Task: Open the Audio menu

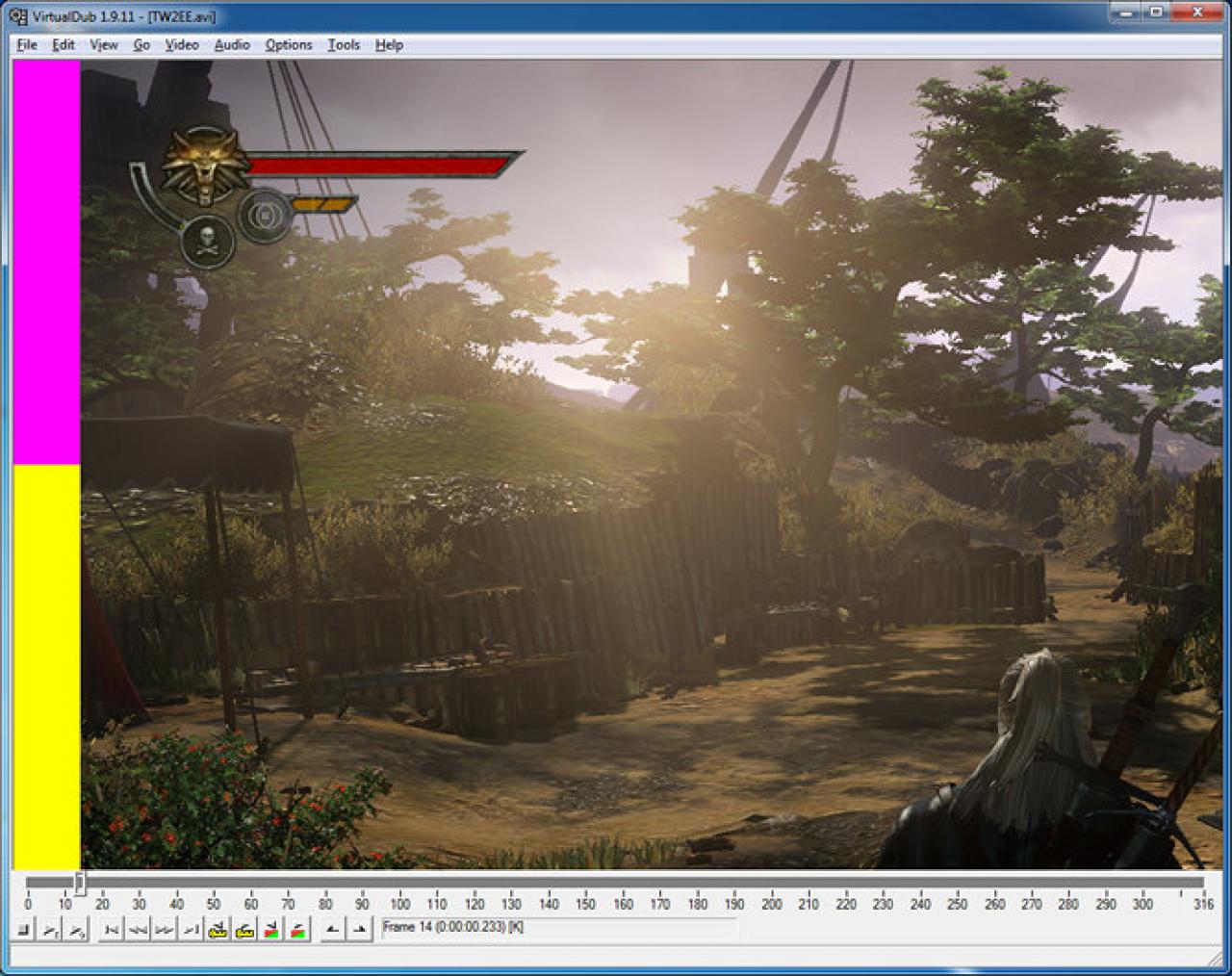Action: pos(232,44)
